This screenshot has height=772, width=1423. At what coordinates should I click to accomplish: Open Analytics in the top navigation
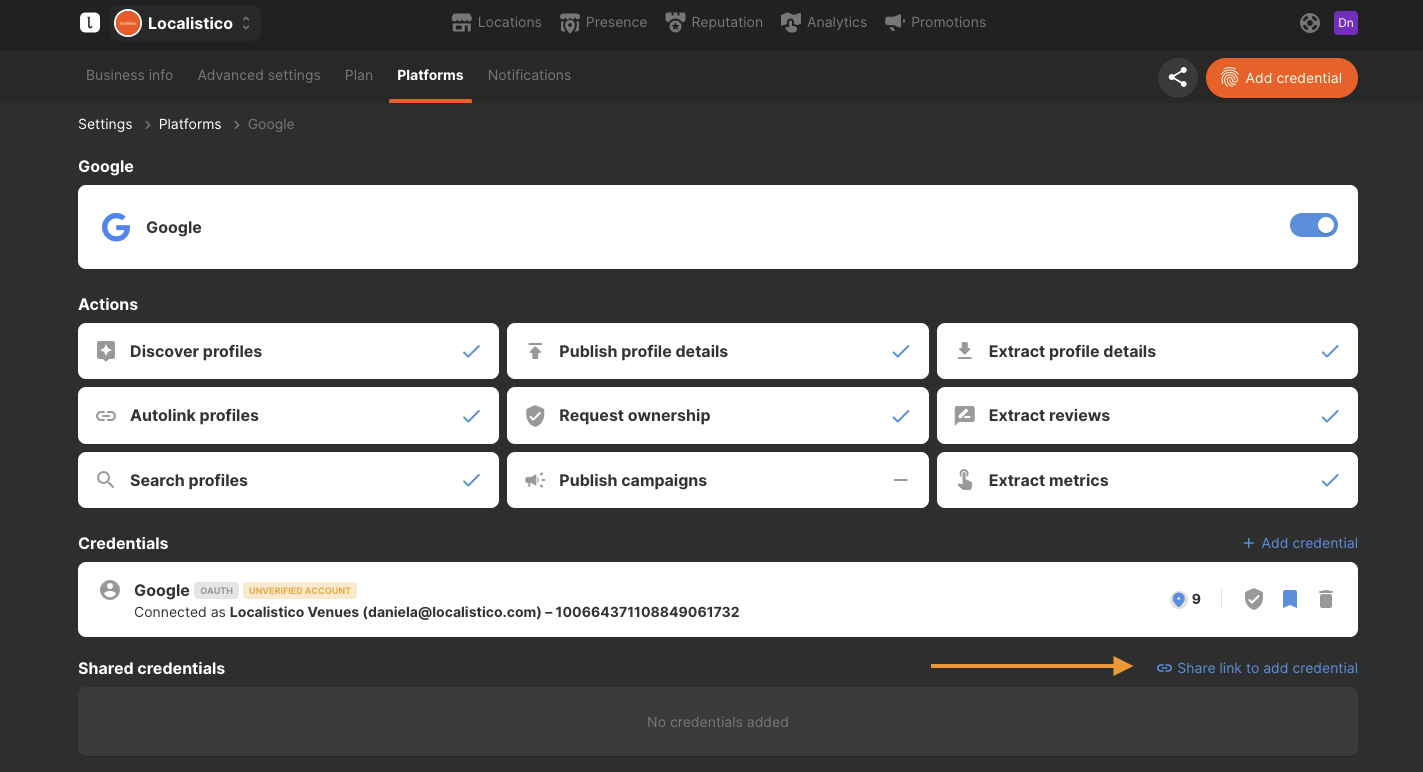pos(824,22)
